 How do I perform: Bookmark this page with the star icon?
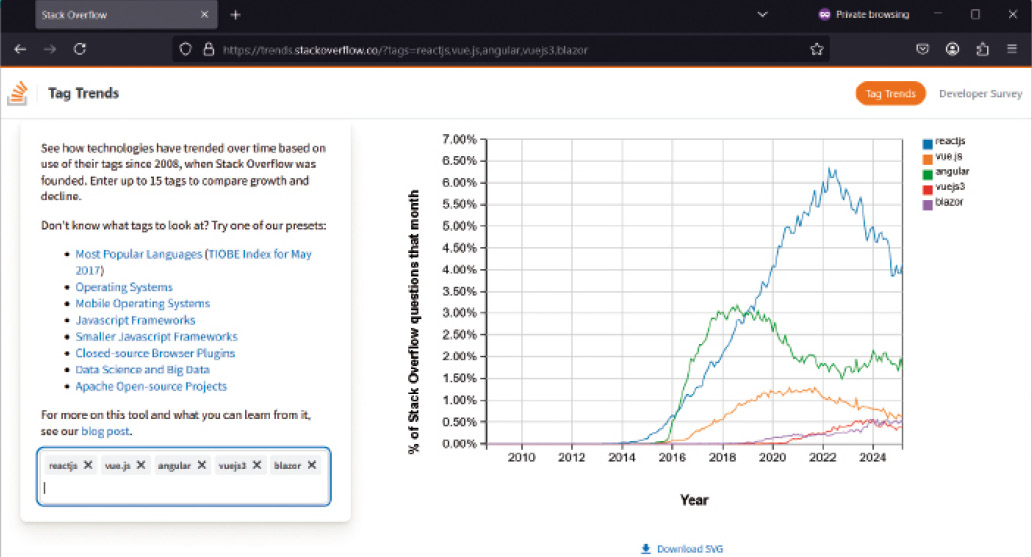[817, 49]
